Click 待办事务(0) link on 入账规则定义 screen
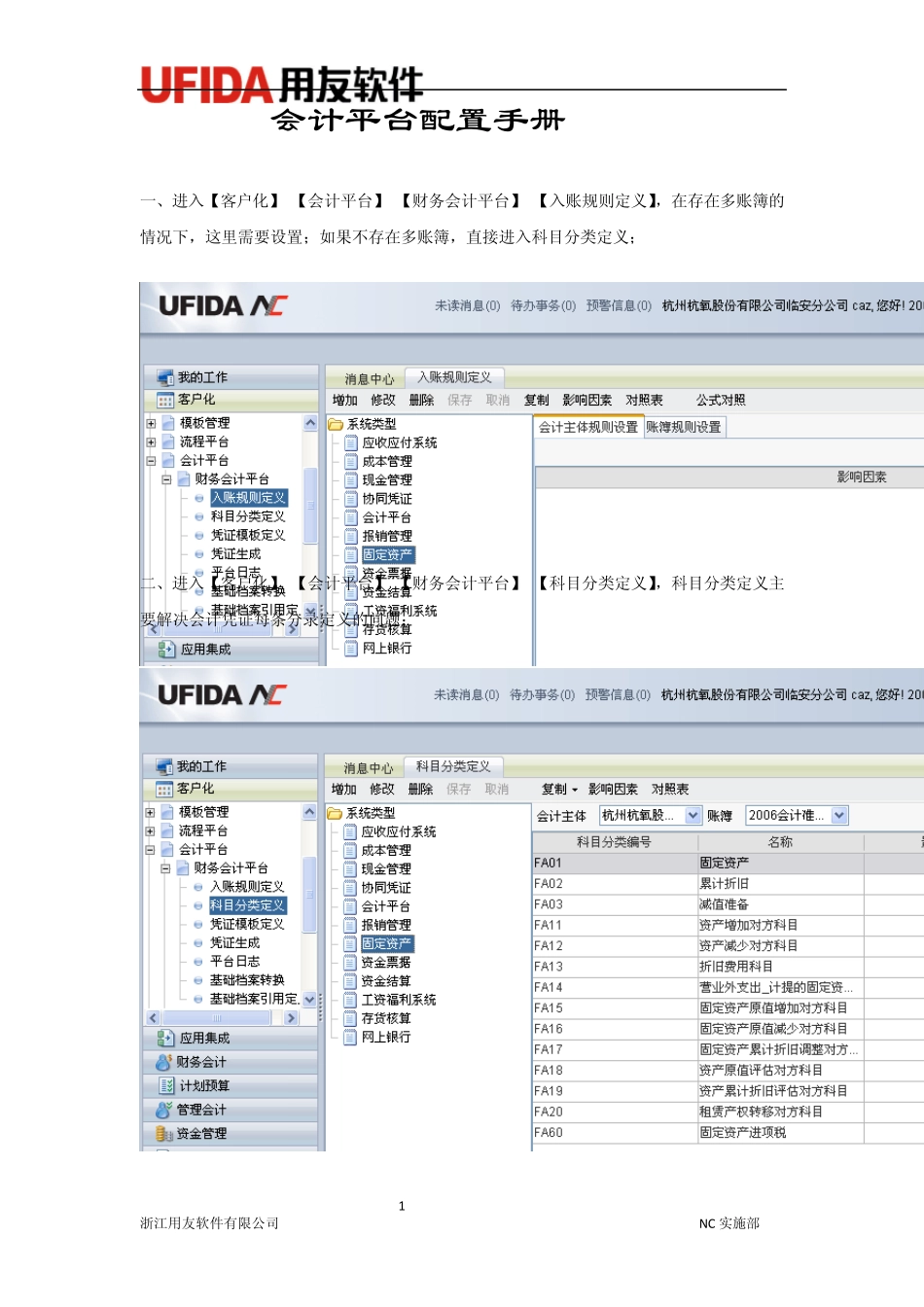This screenshot has width=924, height=1307. click(543, 306)
